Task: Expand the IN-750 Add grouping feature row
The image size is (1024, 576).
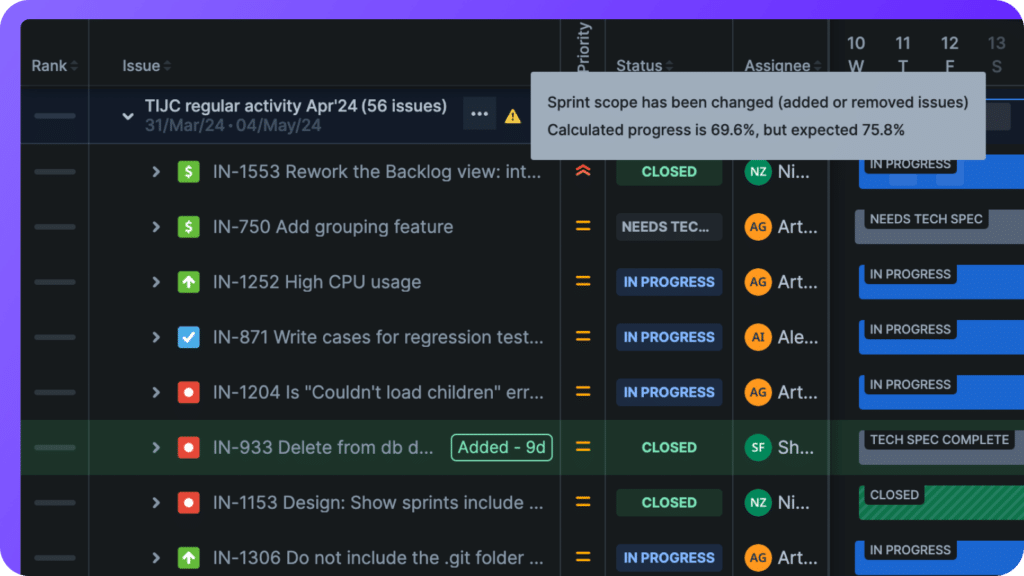Action: point(156,227)
